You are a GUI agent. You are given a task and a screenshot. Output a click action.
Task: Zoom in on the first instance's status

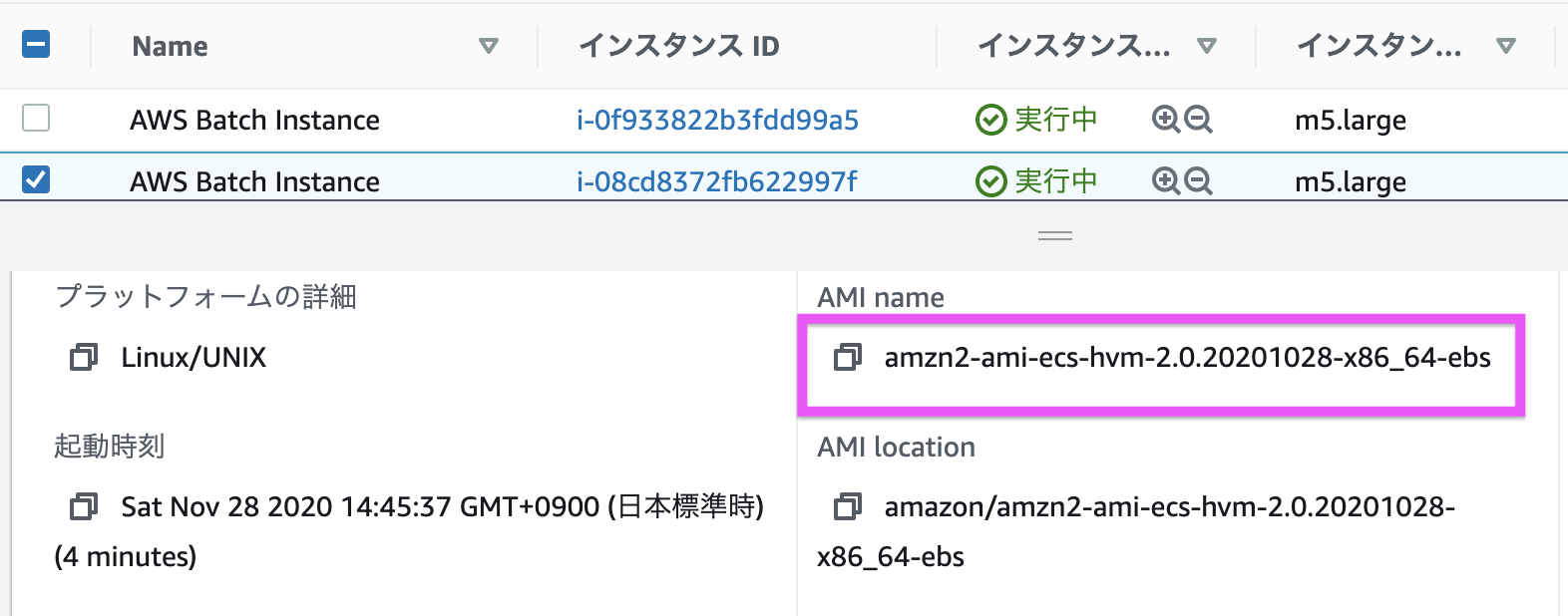(x=1163, y=119)
